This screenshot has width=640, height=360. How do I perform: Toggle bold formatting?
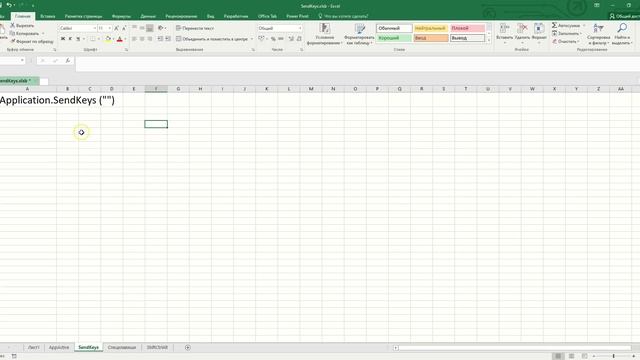(x=63, y=39)
